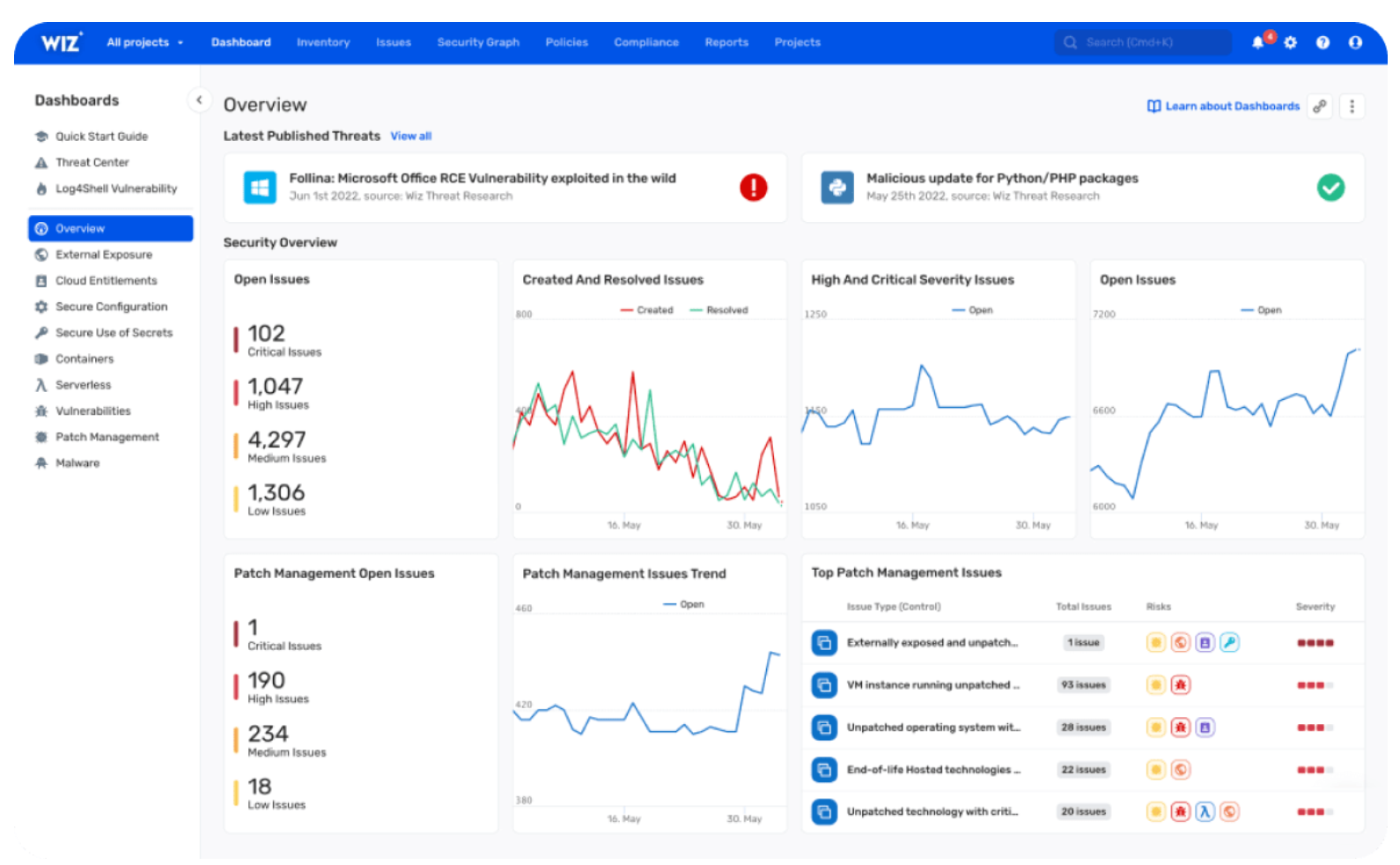Open the Compliance menu item
This screenshot has height=865, width=1400.
[x=646, y=42]
